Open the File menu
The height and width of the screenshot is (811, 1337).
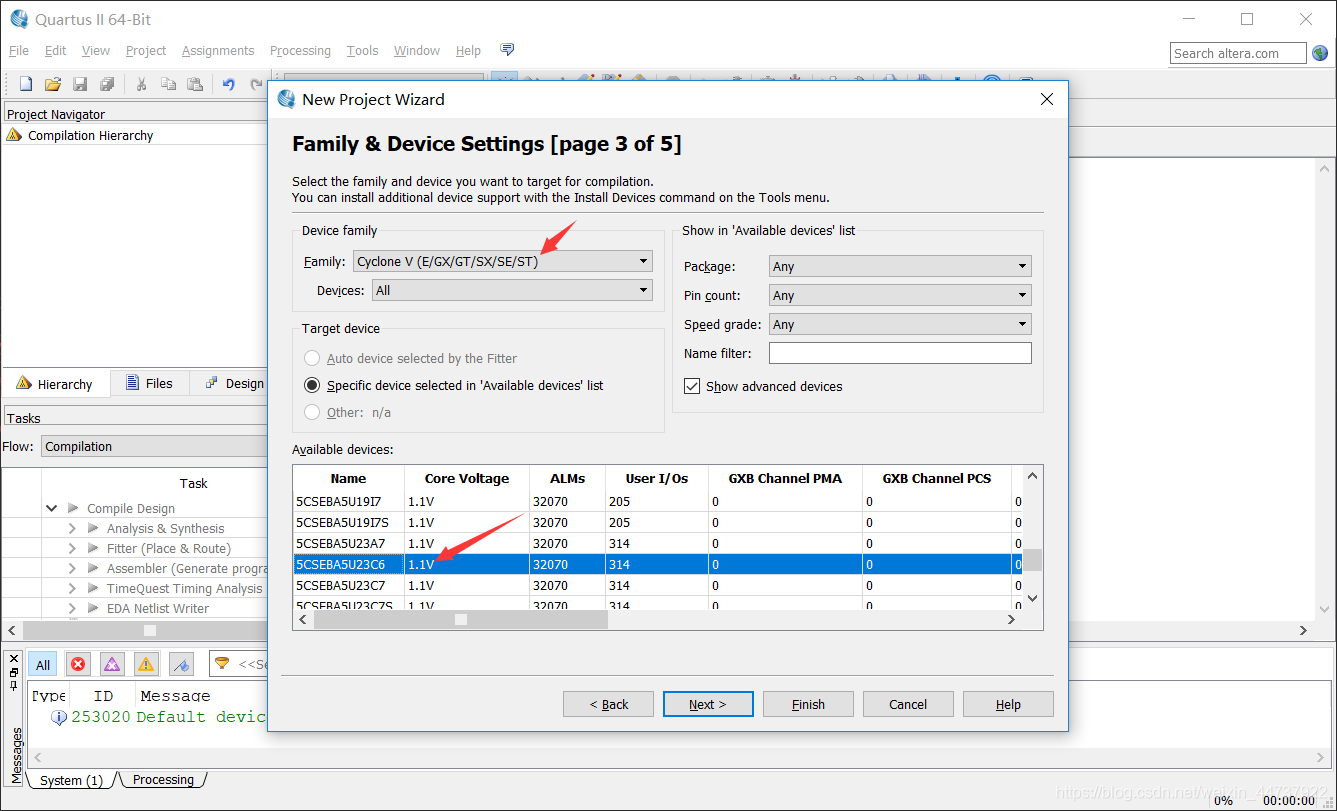(19, 50)
